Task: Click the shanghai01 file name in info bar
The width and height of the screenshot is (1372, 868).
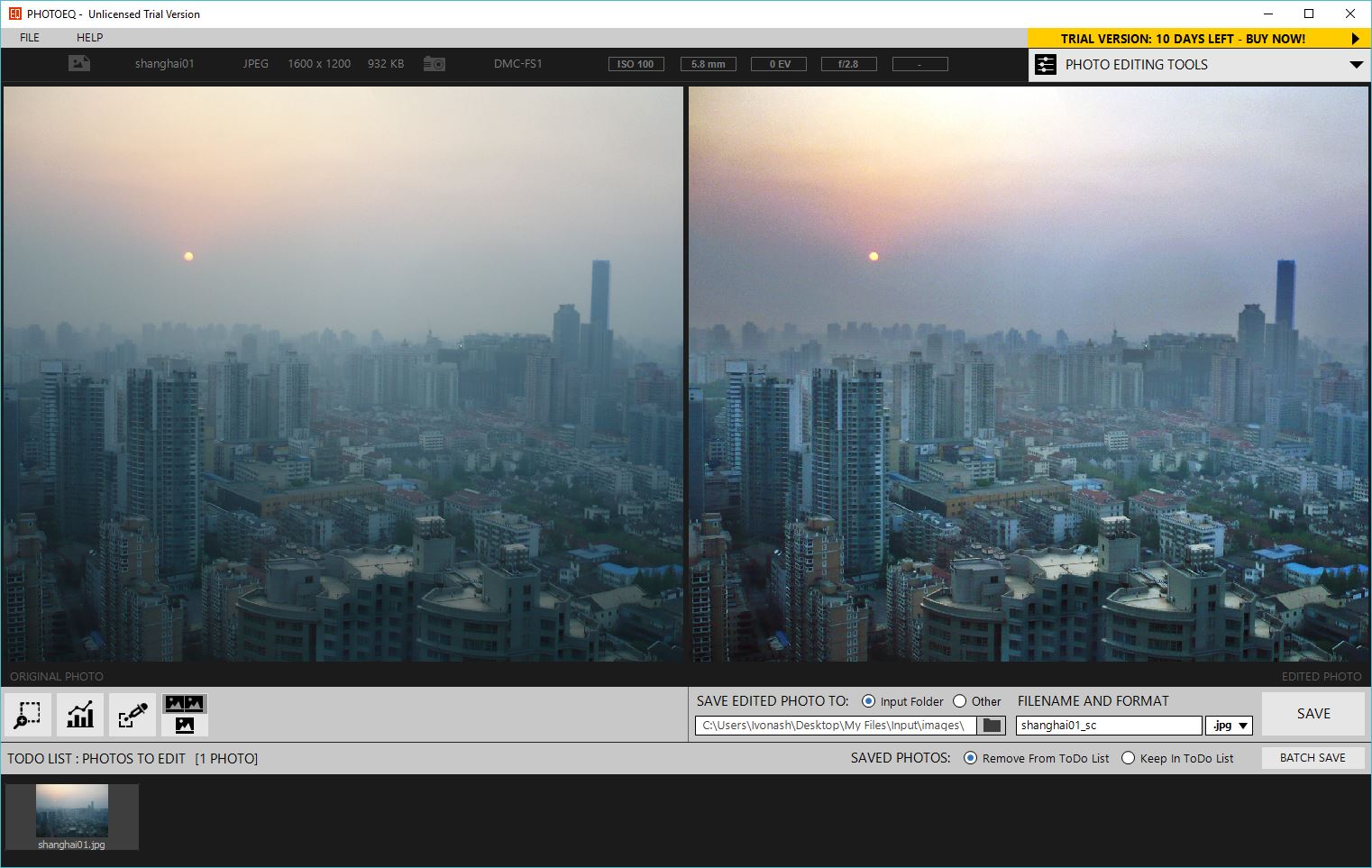Action: pyautogui.click(x=164, y=64)
